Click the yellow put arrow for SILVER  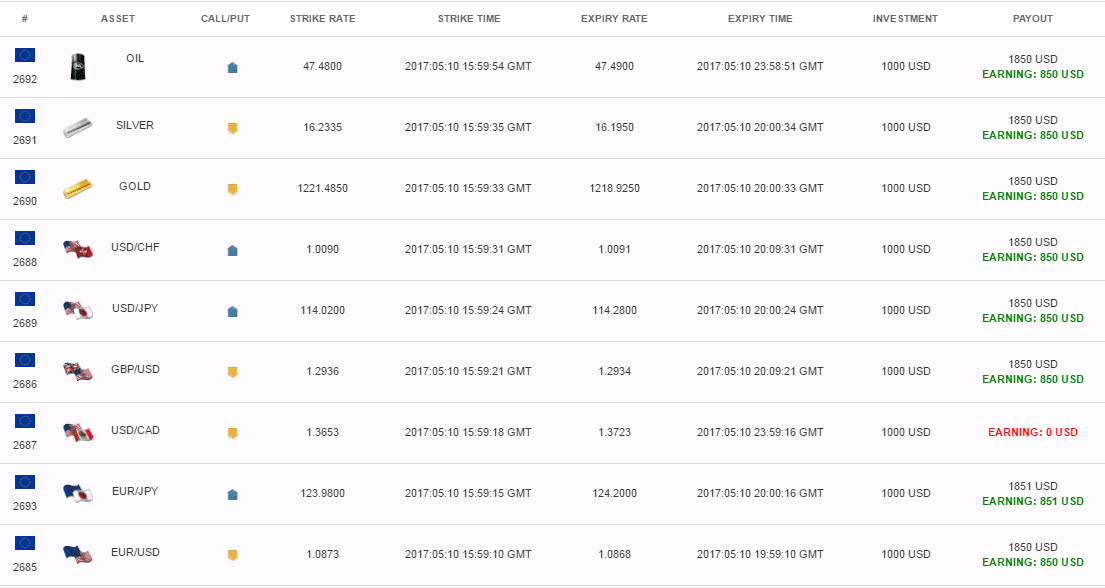click(x=233, y=128)
